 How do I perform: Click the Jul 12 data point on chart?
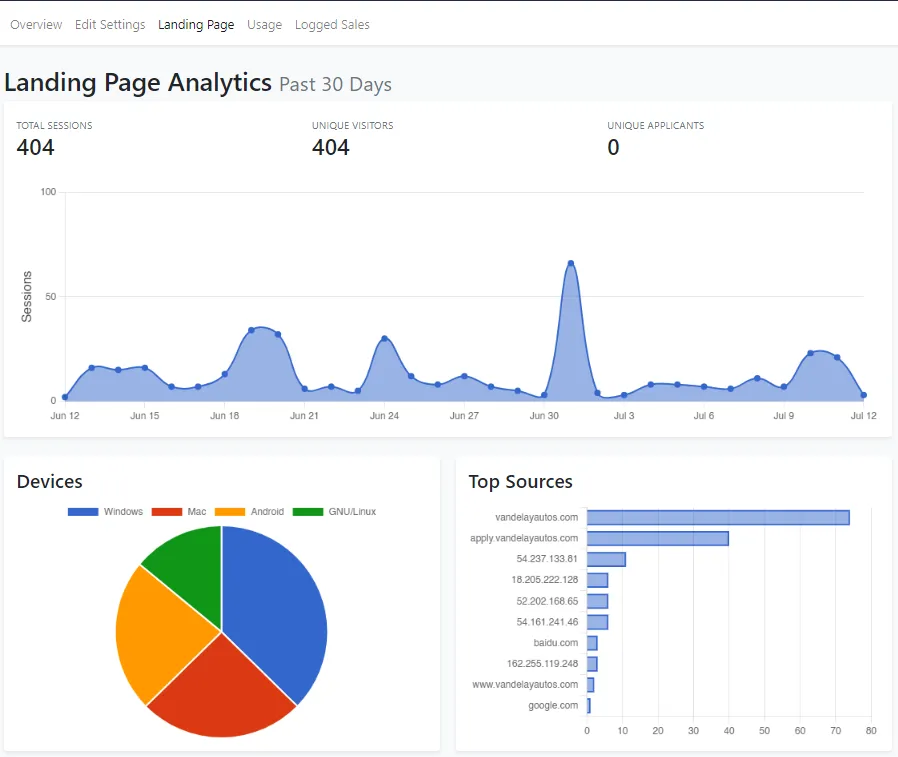click(863, 395)
